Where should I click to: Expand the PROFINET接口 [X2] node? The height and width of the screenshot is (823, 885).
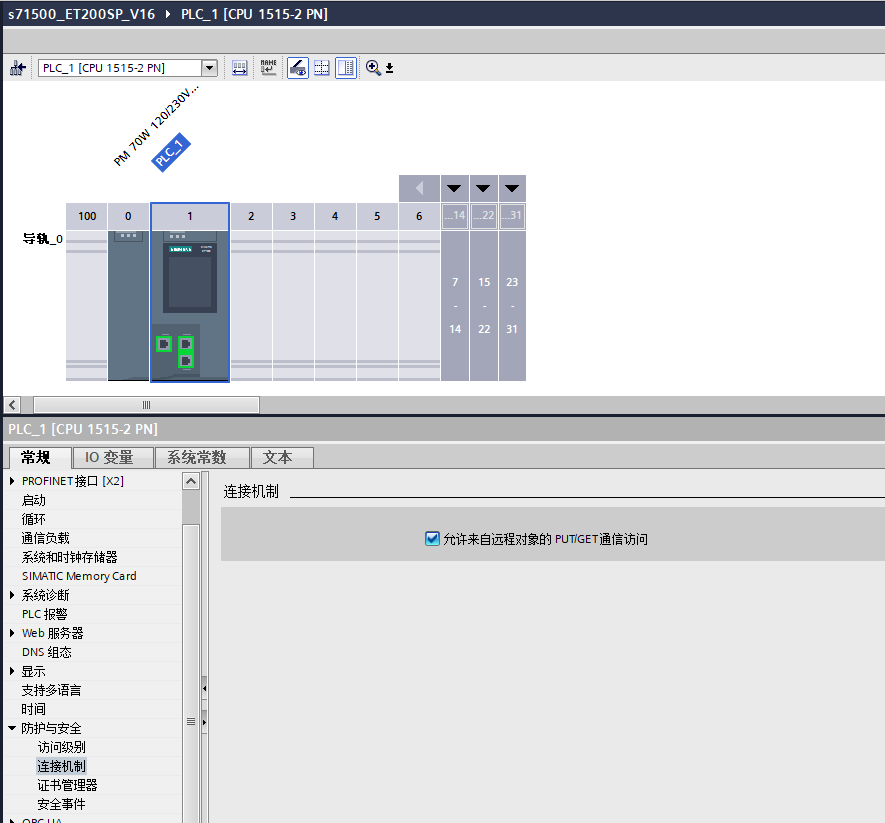tap(12, 481)
